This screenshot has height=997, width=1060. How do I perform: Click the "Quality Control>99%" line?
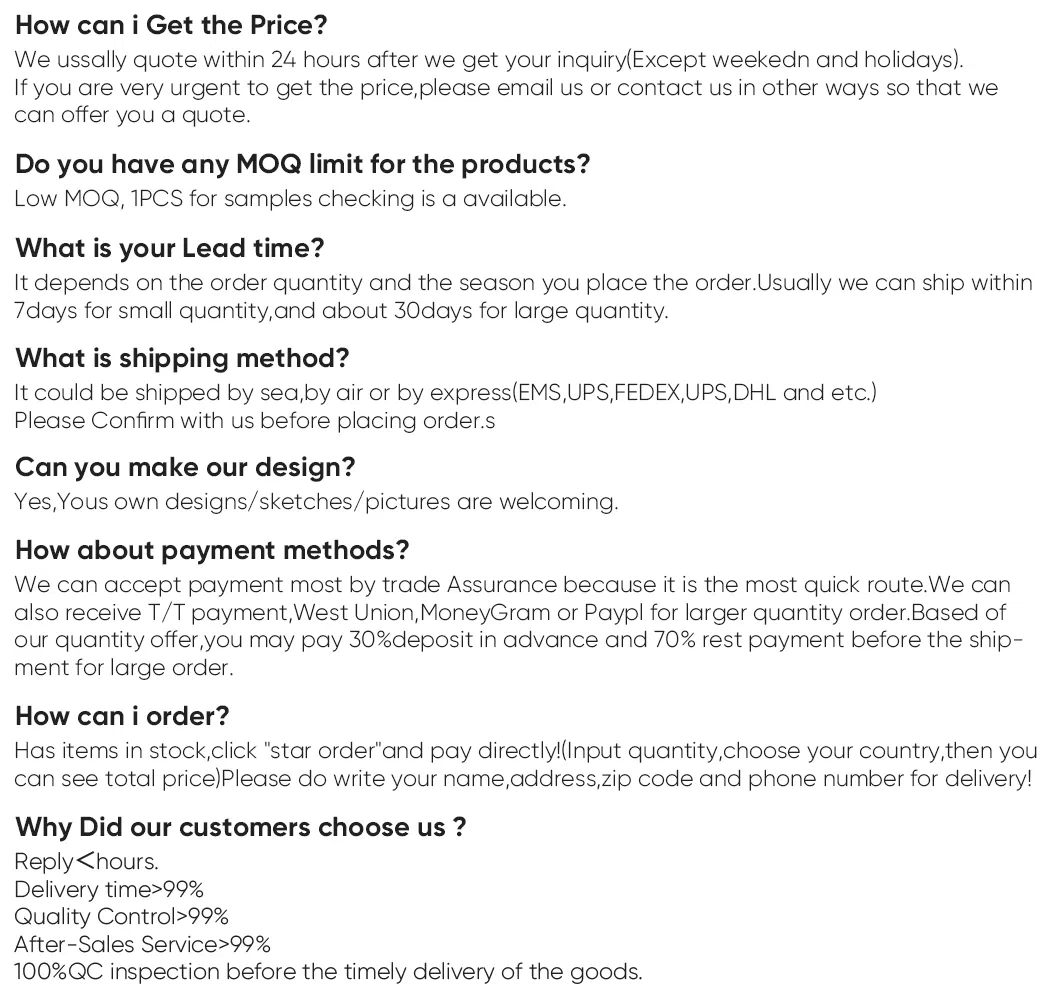click(x=121, y=916)
